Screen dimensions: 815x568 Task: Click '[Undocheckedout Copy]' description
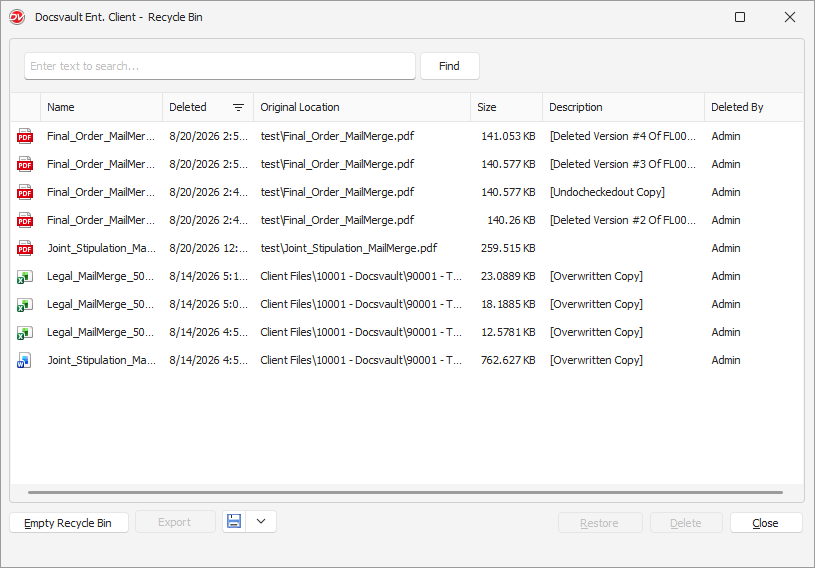[607, 192]
